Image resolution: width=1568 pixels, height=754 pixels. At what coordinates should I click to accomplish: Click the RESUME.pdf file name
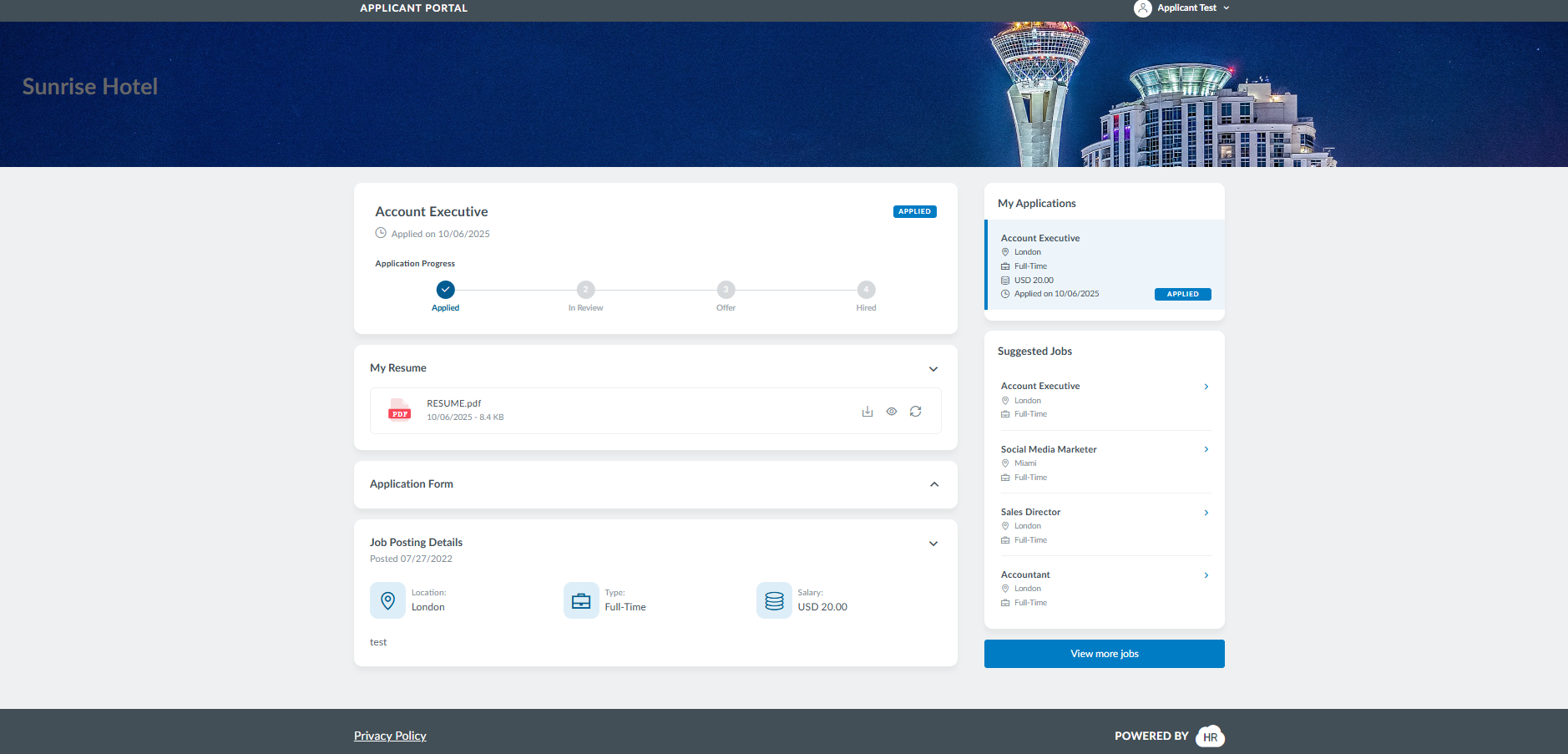click(453, 403)
